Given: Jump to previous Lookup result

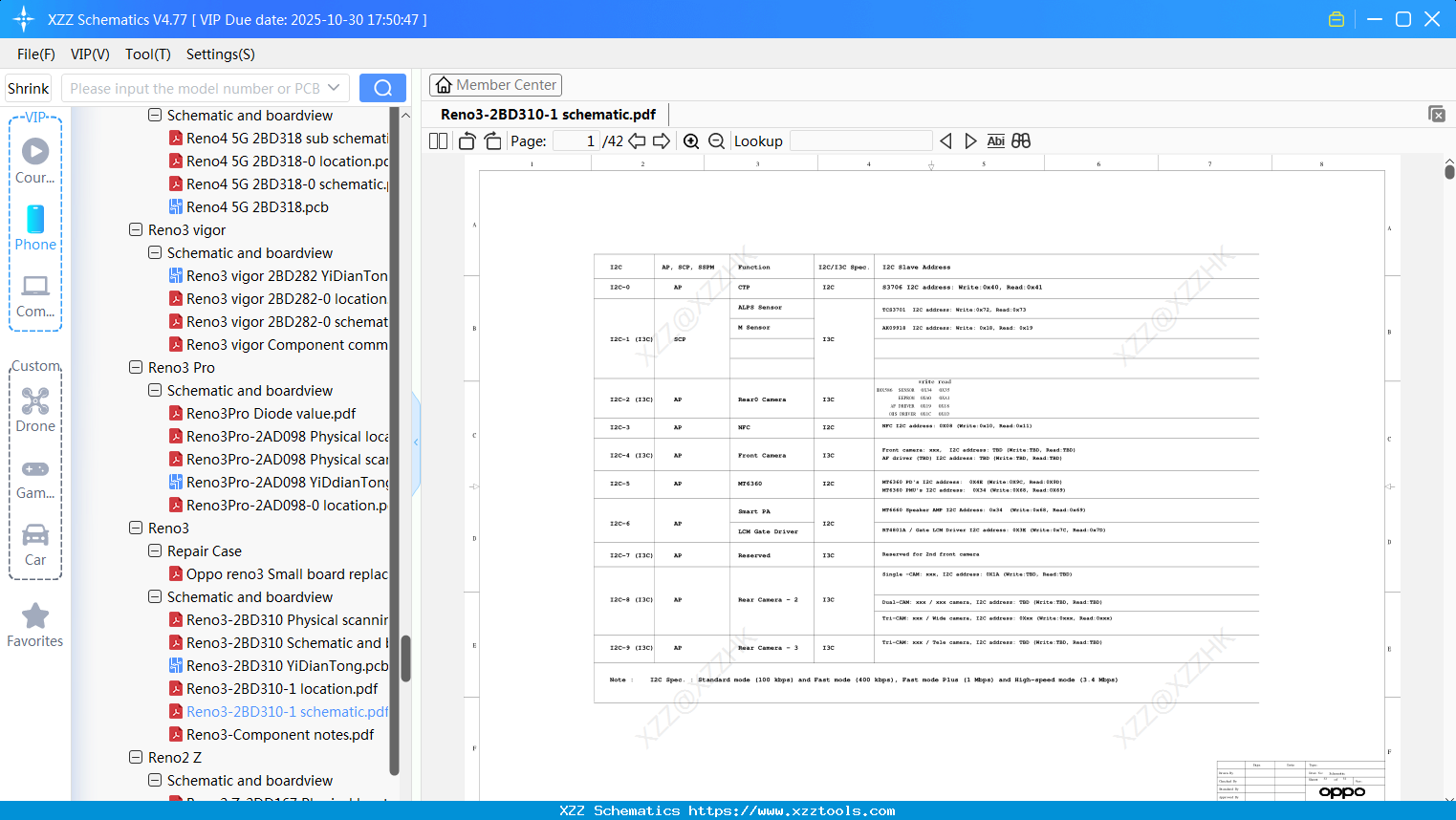Looking at the screenshot, I should [945, 141].
